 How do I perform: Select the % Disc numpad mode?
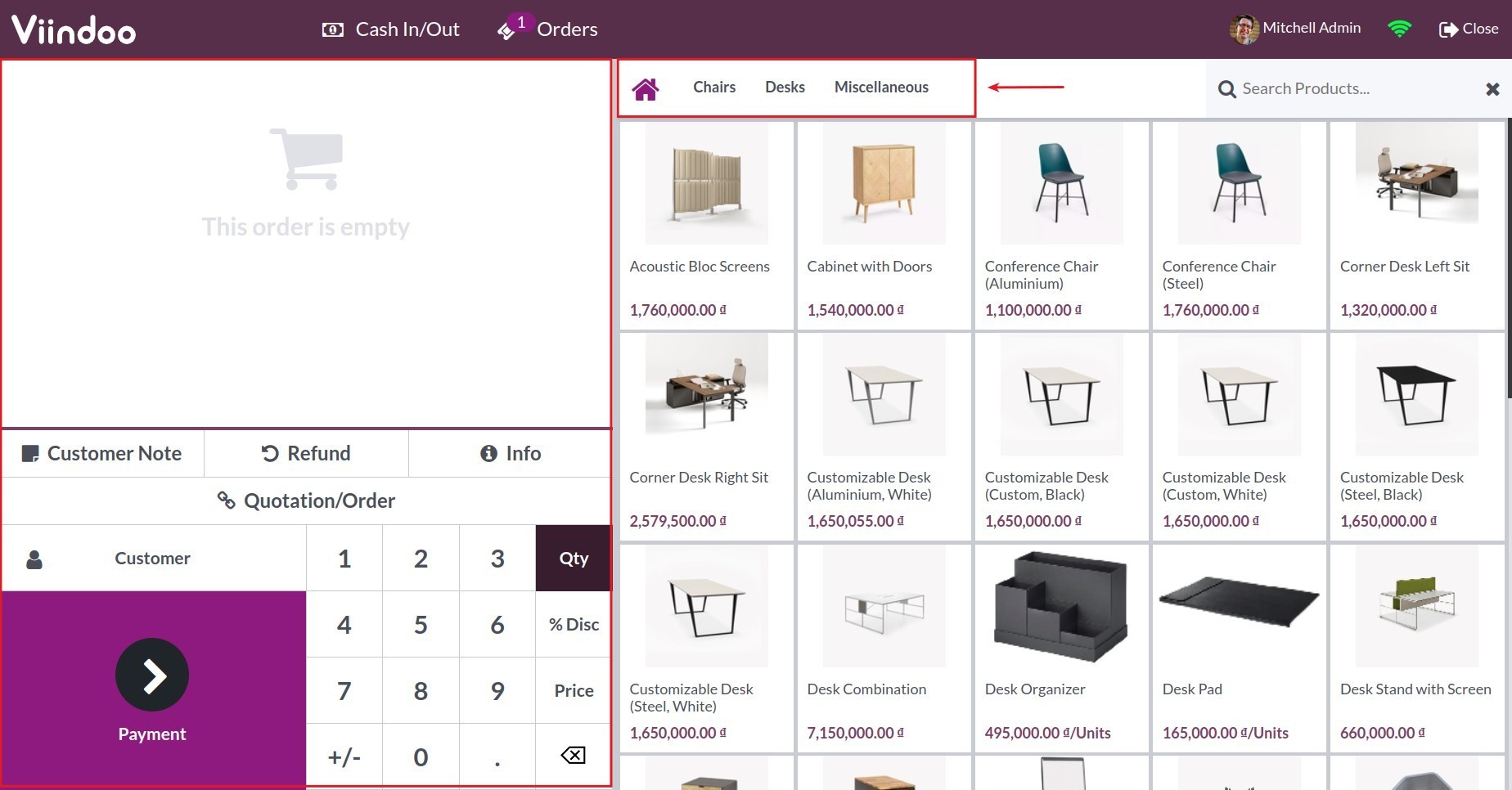click(x=574, y=625)
